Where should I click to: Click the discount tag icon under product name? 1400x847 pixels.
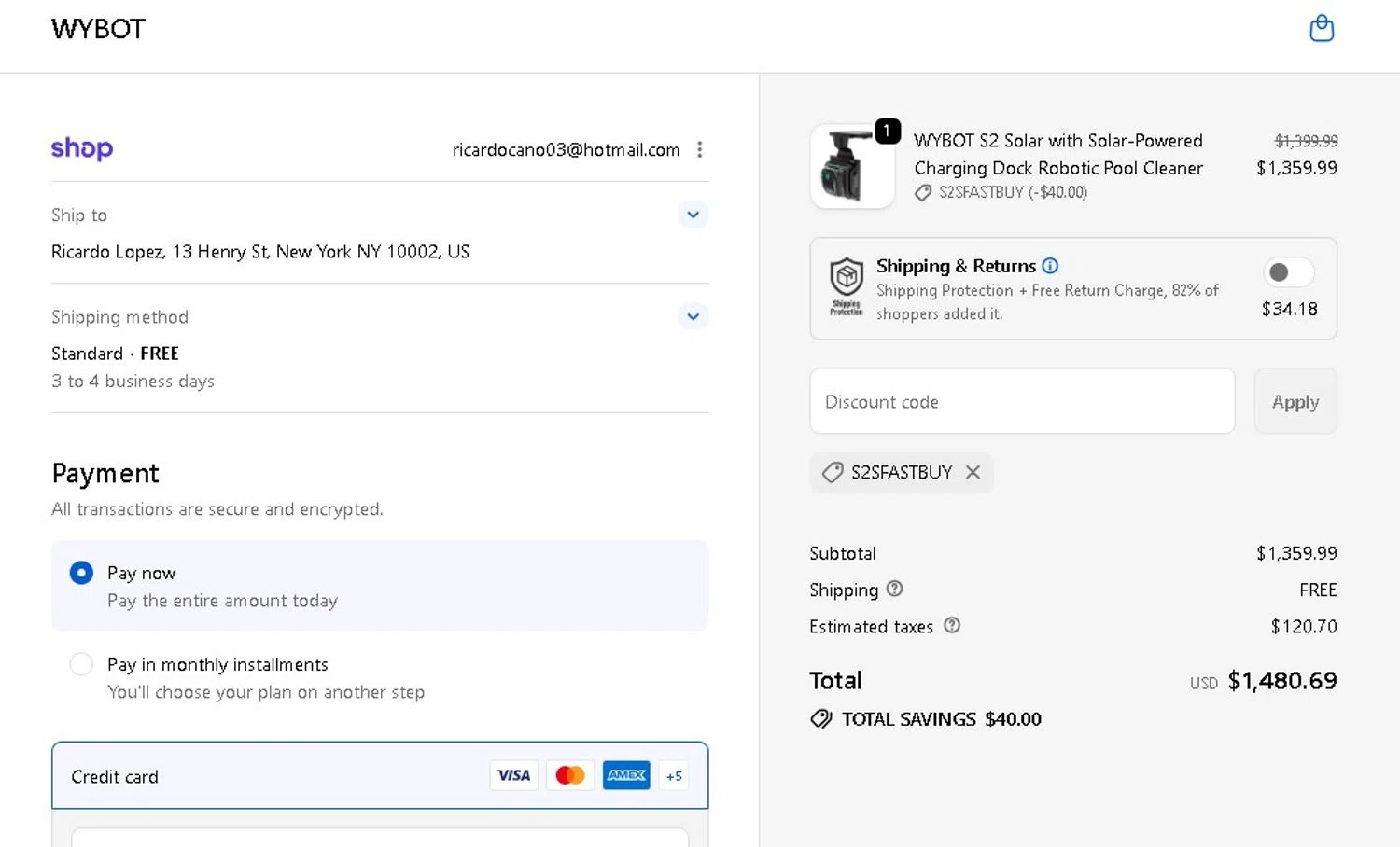pos(923,192)
